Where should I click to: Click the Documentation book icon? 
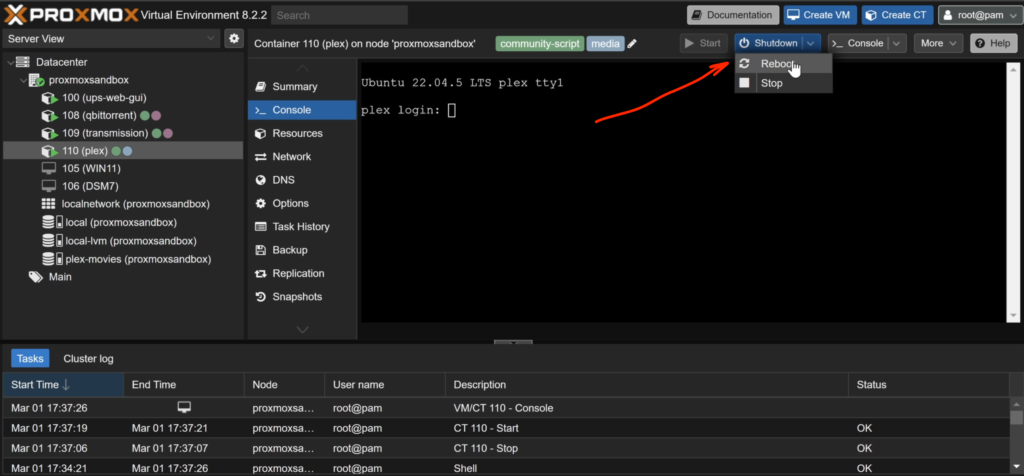696,15
